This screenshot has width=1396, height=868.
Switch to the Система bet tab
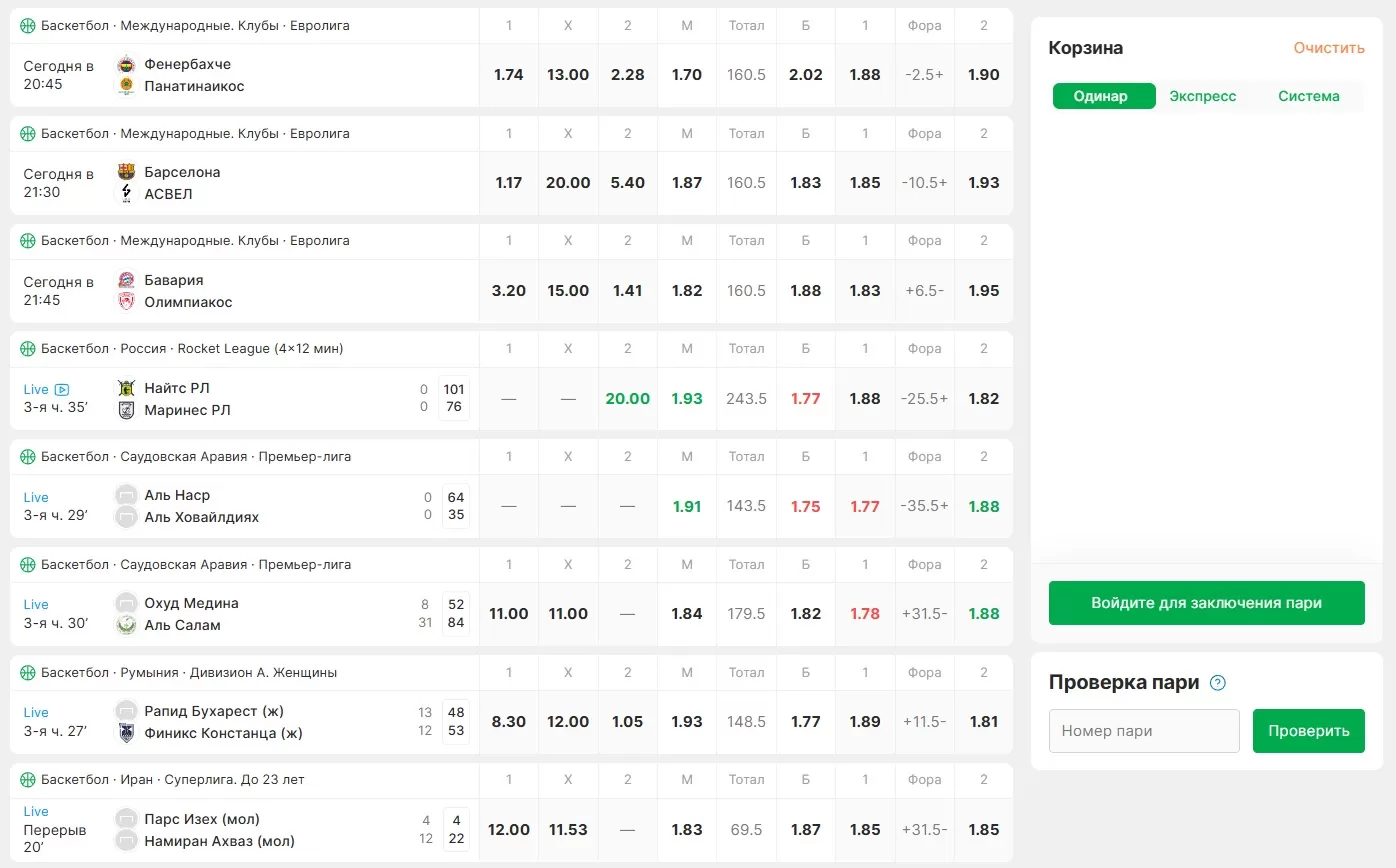coord(1308,96)
